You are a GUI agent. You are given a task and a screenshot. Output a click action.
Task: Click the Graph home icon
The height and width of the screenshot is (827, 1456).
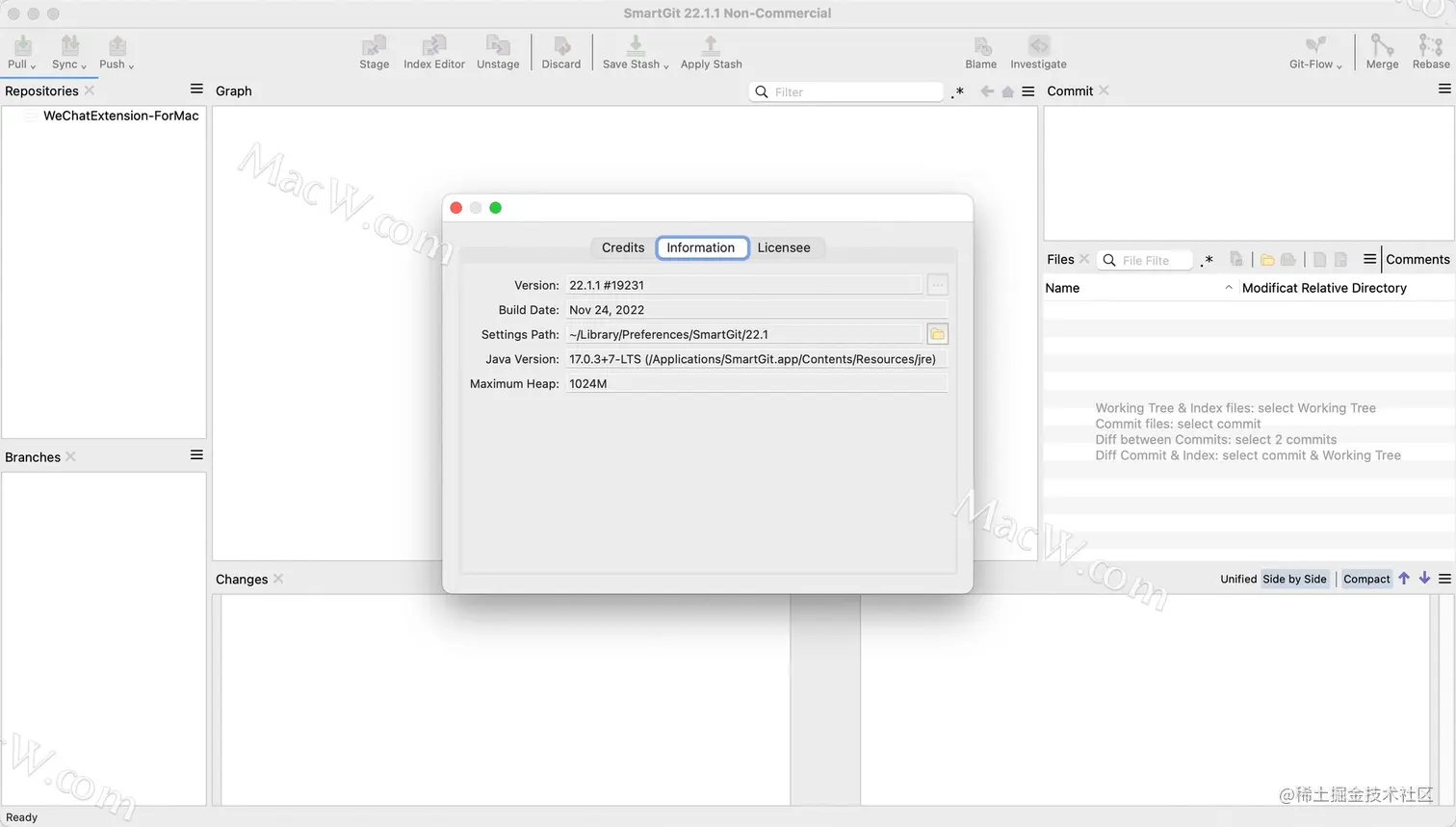coord(1007,91)
